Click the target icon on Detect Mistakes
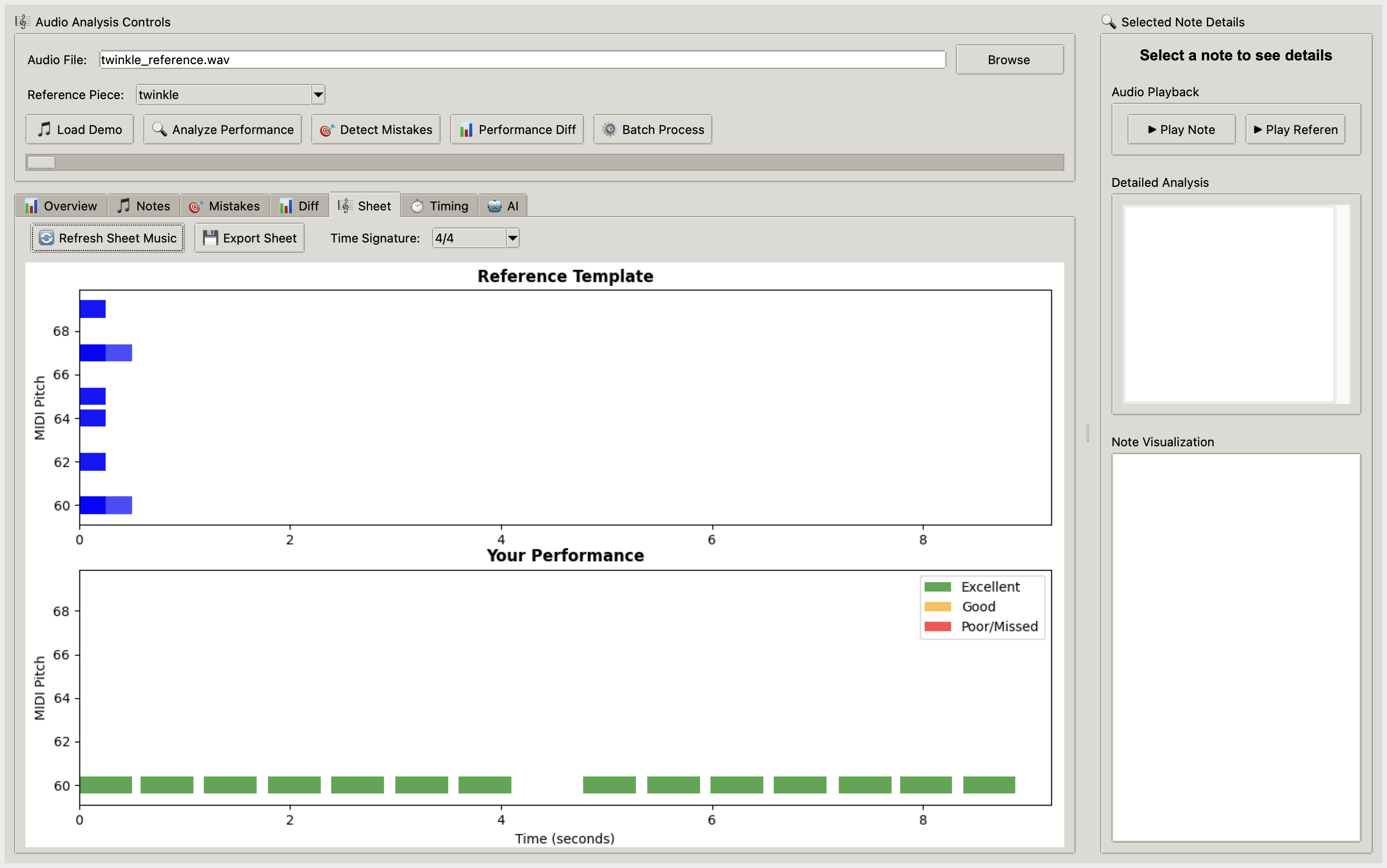 (326, 130)
